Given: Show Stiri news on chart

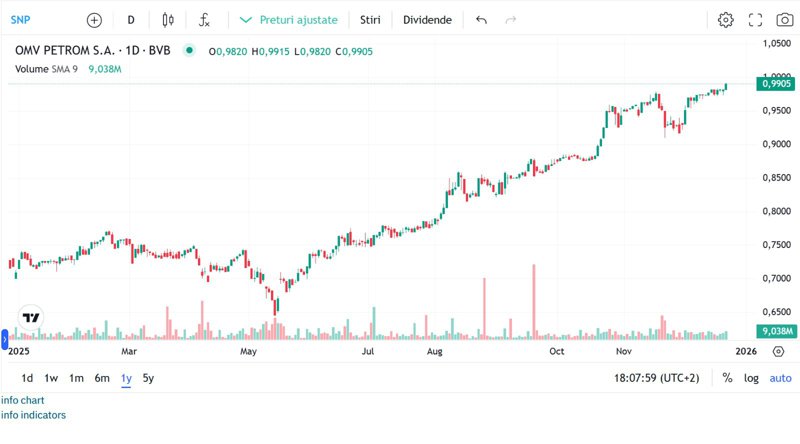Looking at the screenshot, I should 370,20.
